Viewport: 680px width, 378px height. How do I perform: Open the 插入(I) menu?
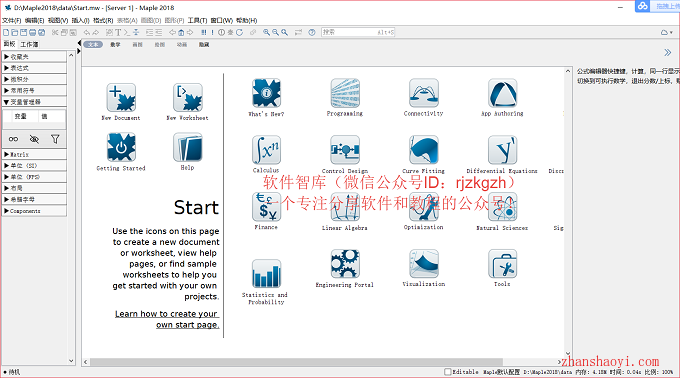pyautogui.click(x=80, y=20)
